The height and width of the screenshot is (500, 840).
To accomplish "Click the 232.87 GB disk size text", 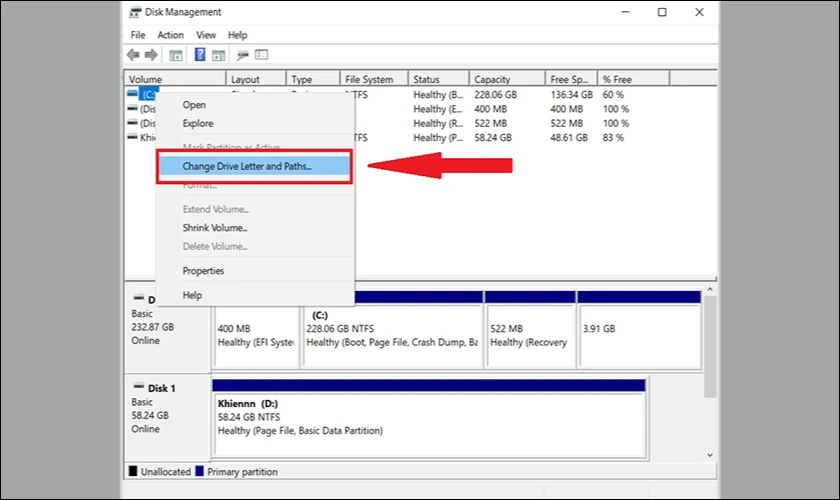I will coord(153,327).
